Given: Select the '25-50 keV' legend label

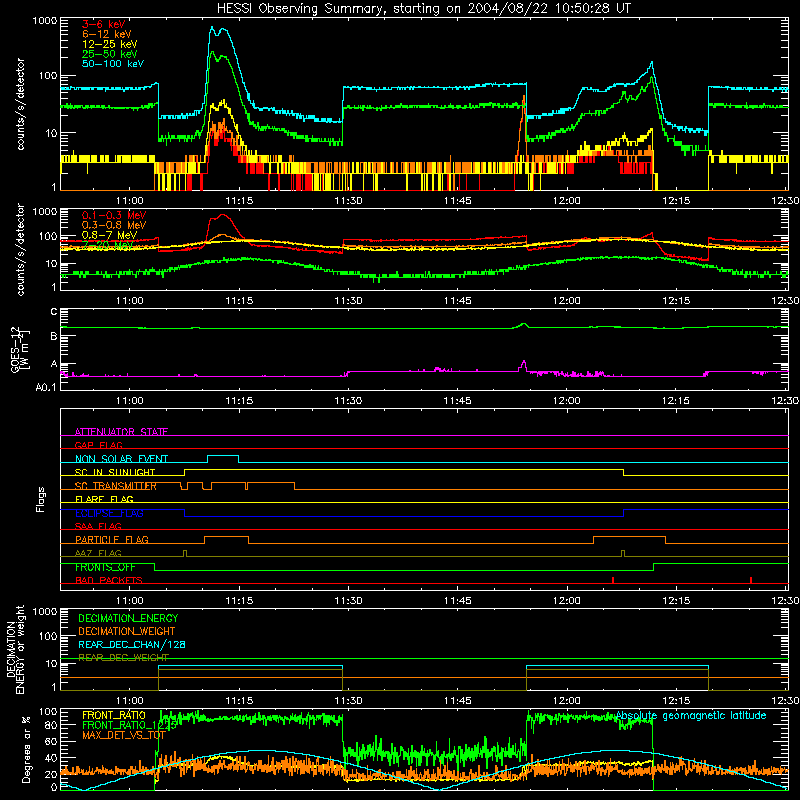Looking at the screenshot, I should coord(110,54).
